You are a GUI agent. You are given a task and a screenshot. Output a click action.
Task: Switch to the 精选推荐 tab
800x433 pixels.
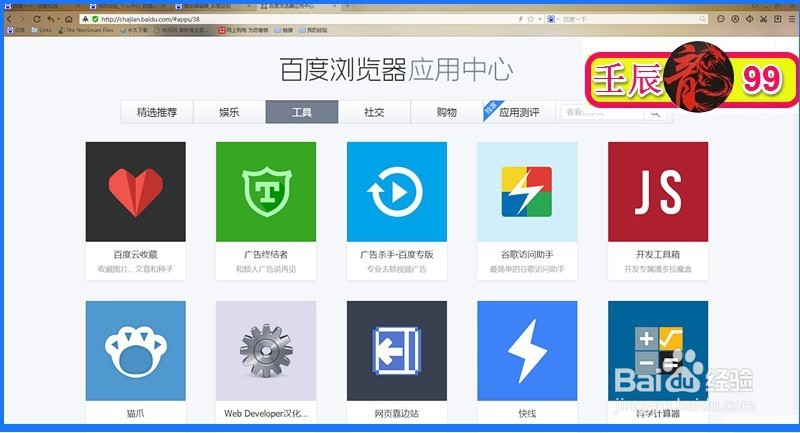tap(157, 112)
